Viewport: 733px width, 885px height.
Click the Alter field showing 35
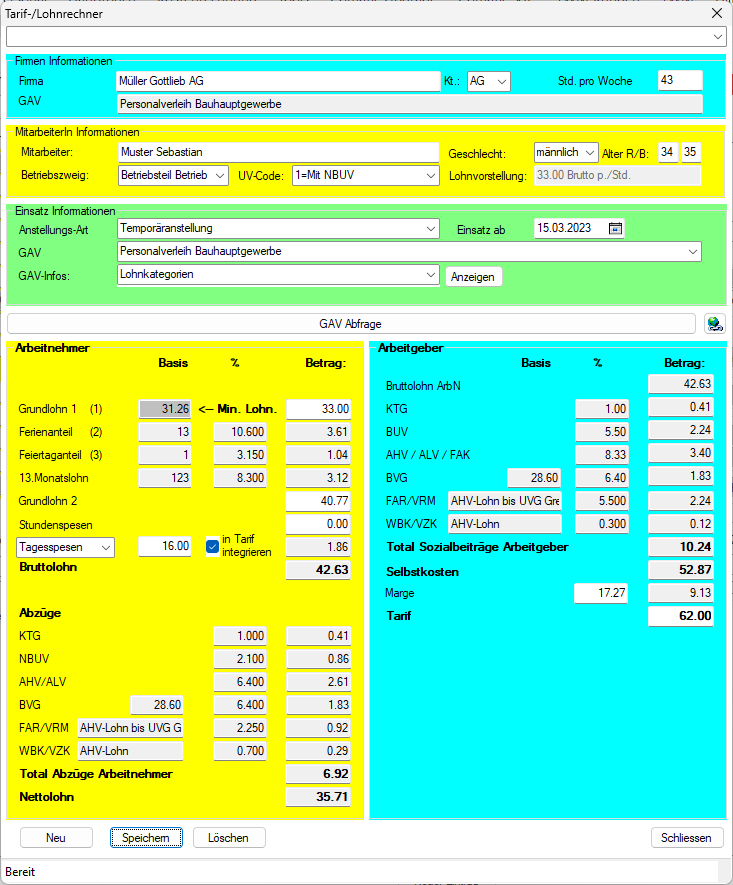click(x=690, y=152)
